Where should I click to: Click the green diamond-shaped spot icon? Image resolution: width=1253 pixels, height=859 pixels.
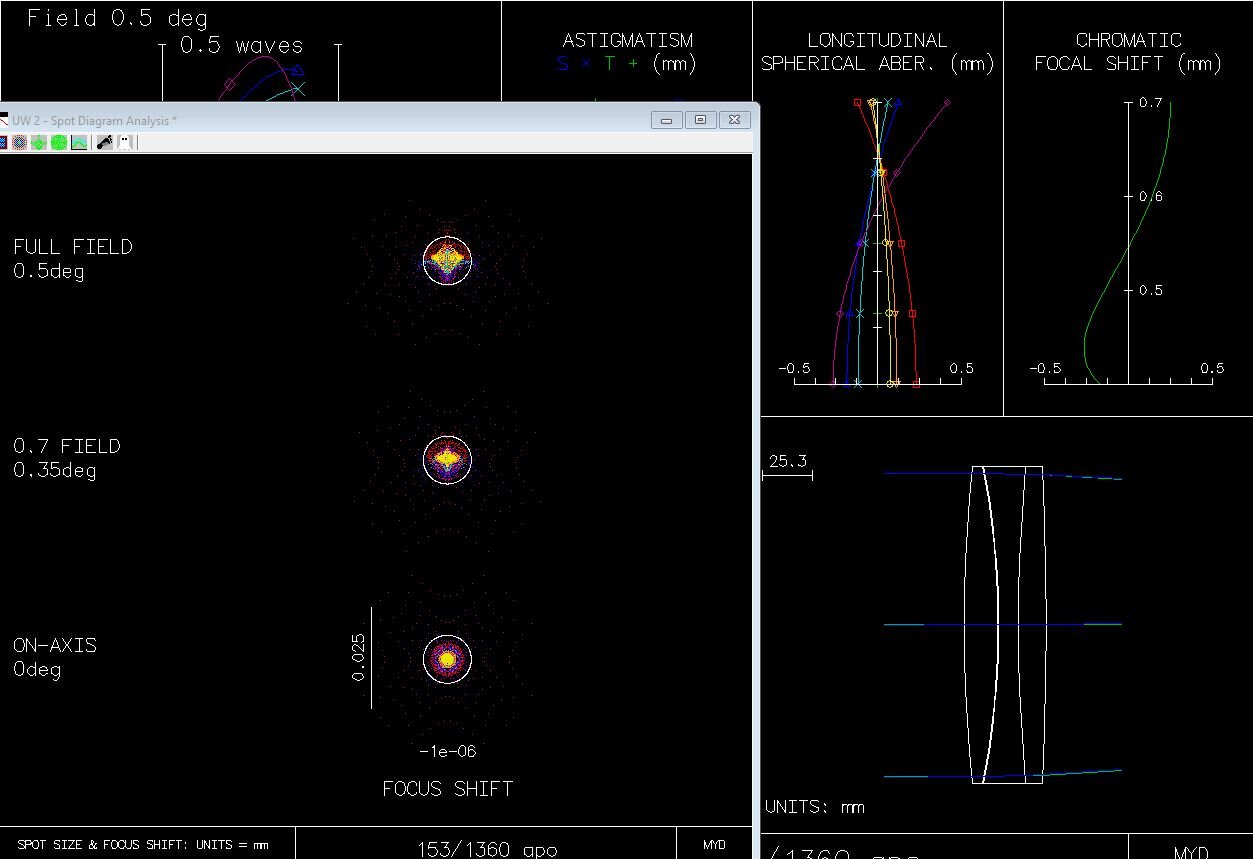[x=39, y=142]
